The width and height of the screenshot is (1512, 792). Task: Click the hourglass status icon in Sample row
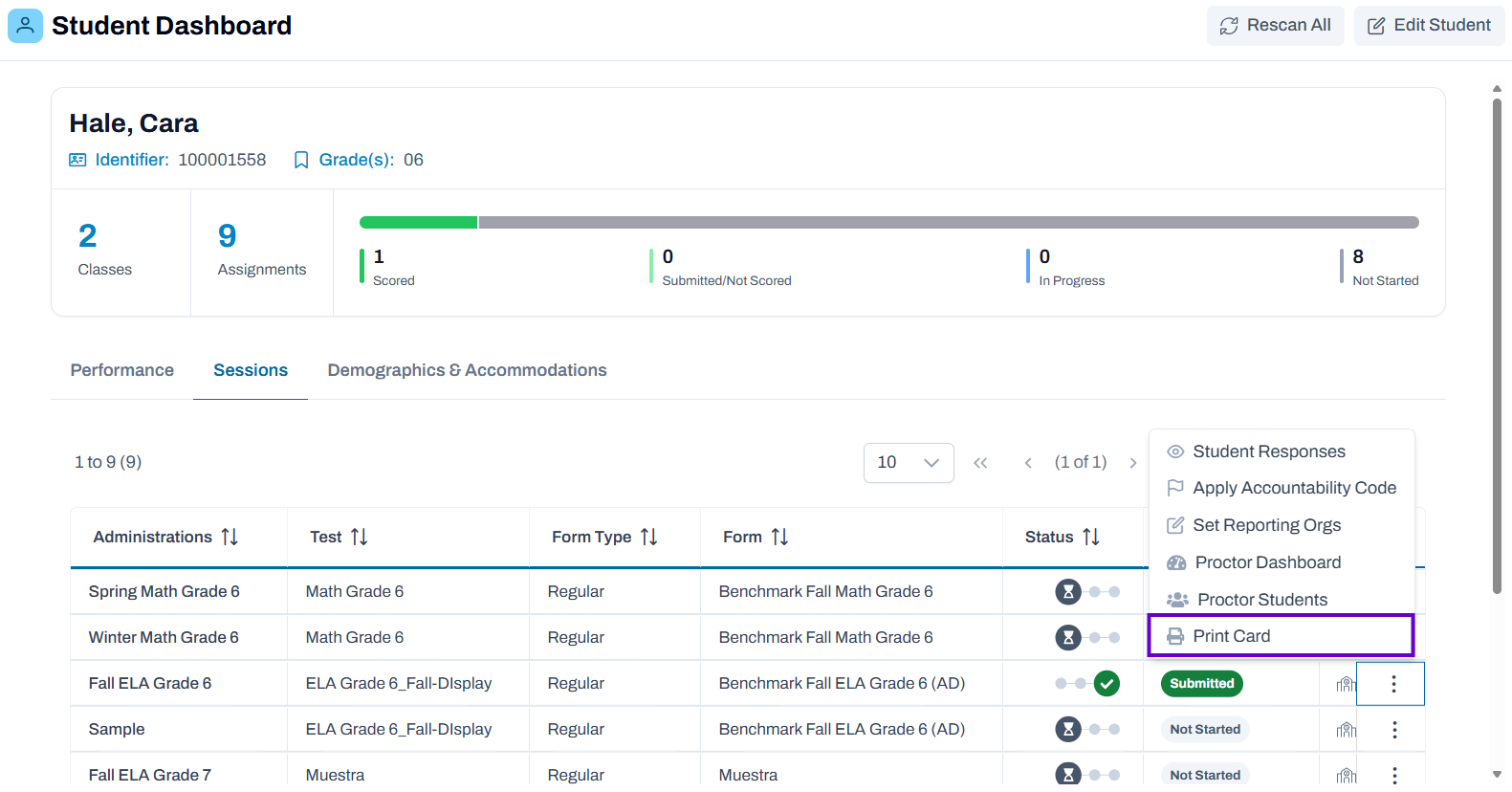(1068, 729)
